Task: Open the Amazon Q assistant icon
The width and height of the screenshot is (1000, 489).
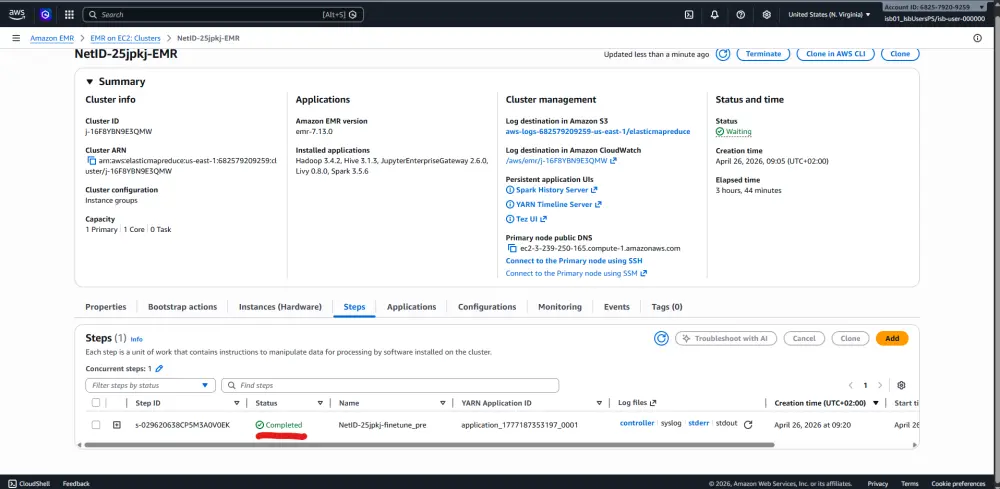Action: 45,14
